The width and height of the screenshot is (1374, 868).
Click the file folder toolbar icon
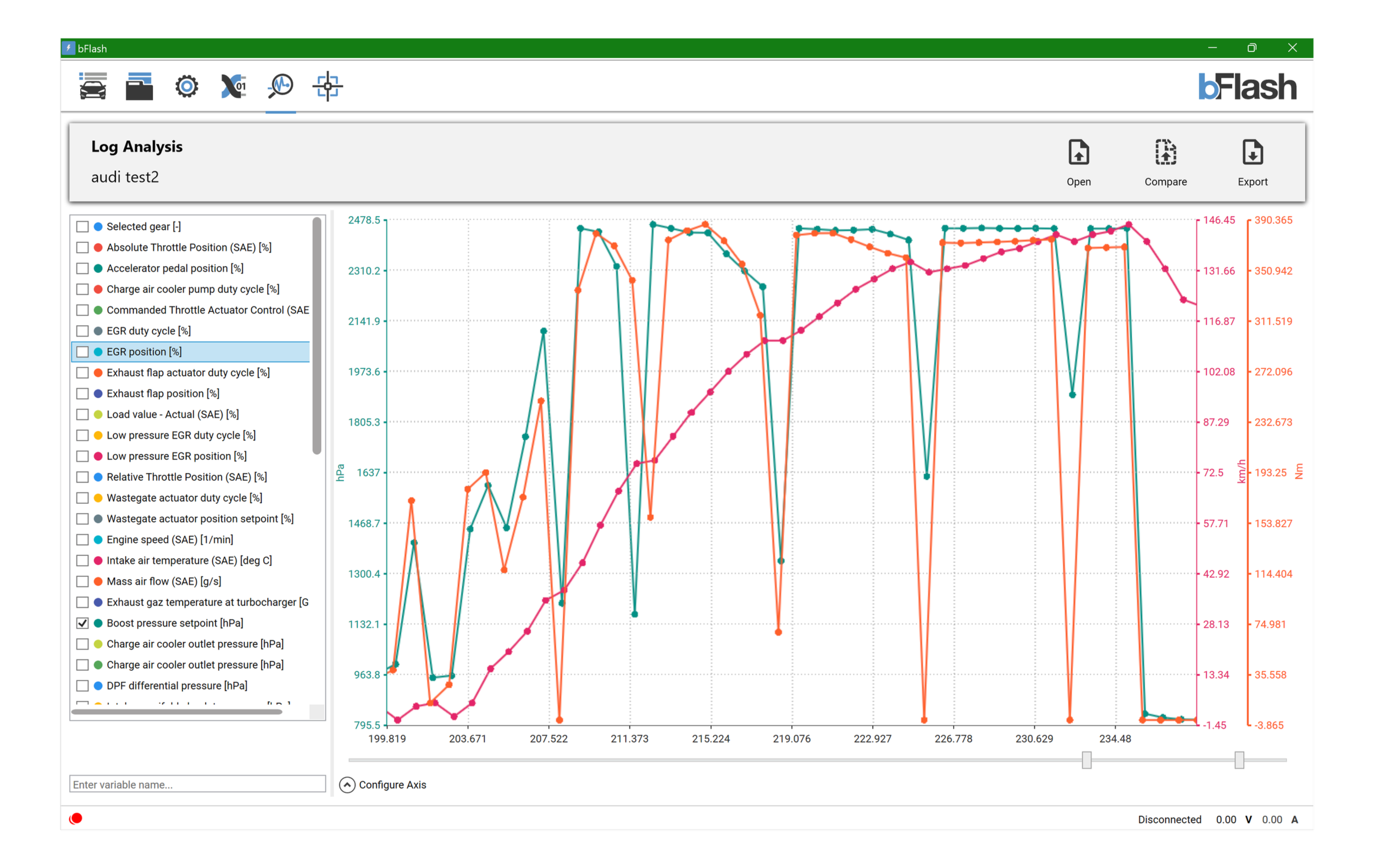point(139,87)
